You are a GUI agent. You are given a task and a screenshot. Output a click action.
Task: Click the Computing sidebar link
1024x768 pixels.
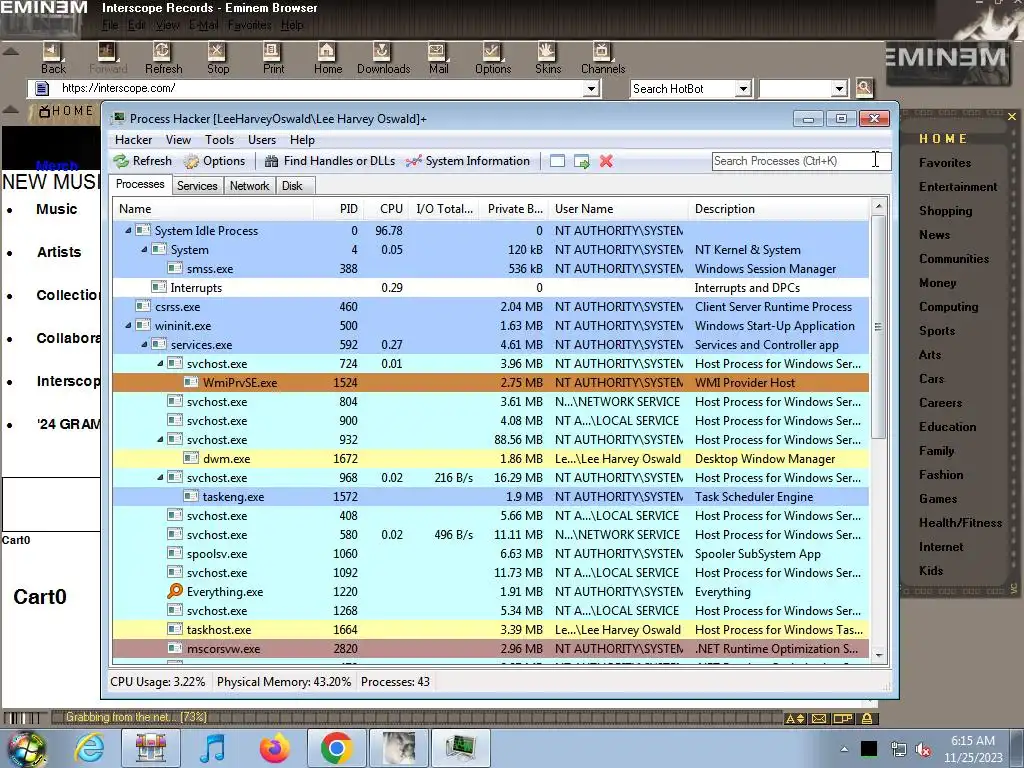[949, 307]
